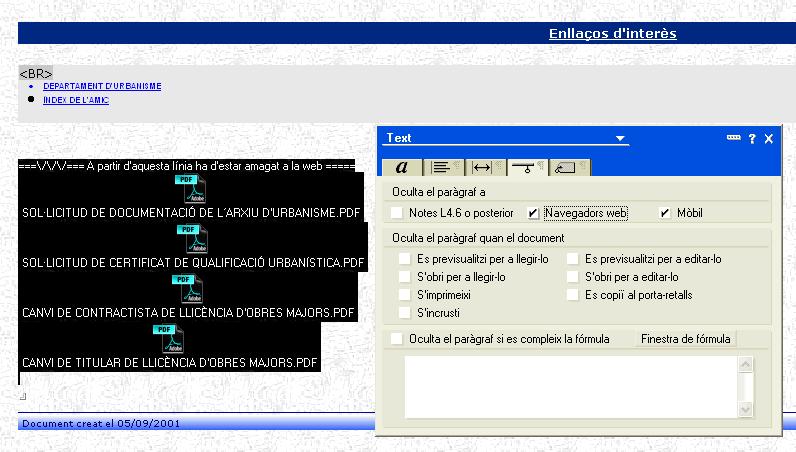Click the formula box scroll up arrow
Screen dimensions: 796x452
[745, 364]
